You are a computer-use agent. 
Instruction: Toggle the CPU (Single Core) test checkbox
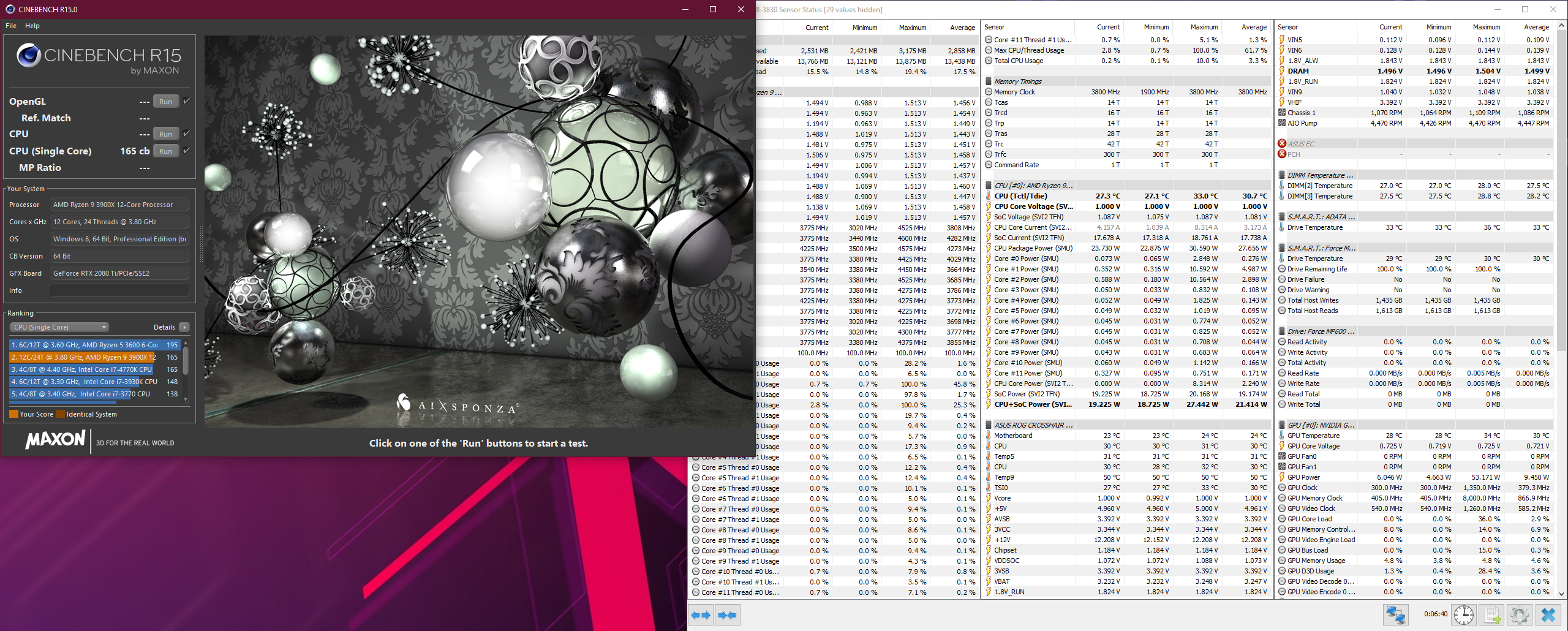[186, 151]
